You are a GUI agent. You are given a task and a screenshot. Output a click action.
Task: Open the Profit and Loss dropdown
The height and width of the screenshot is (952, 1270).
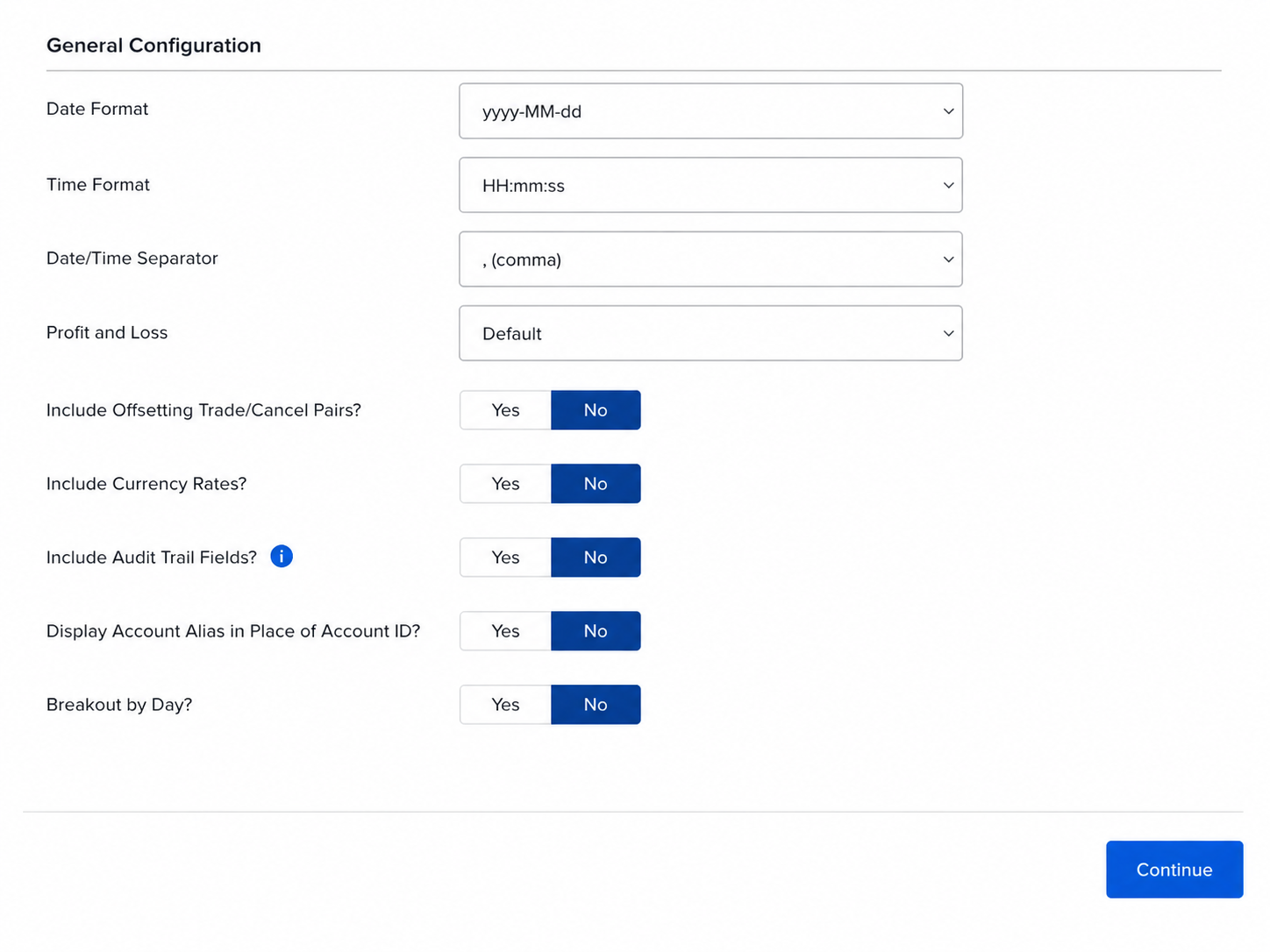tap(711, 333)
